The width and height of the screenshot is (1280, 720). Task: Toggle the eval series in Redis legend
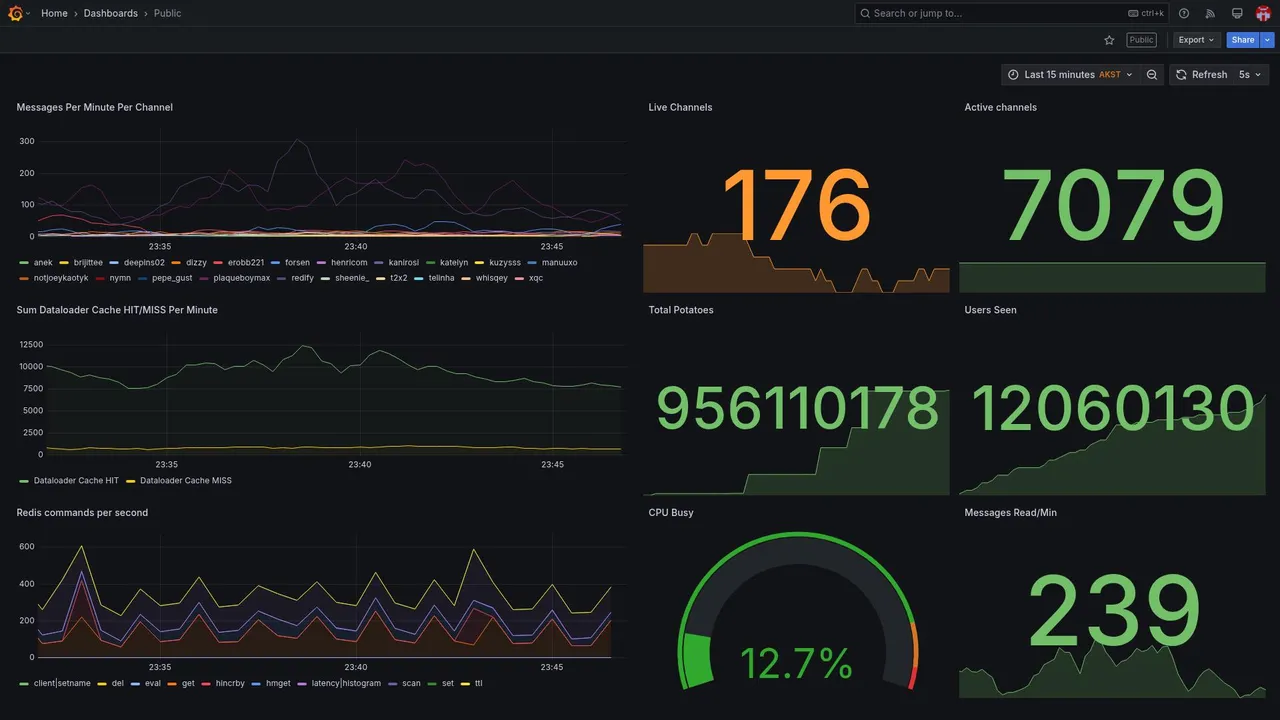(153, 684)
